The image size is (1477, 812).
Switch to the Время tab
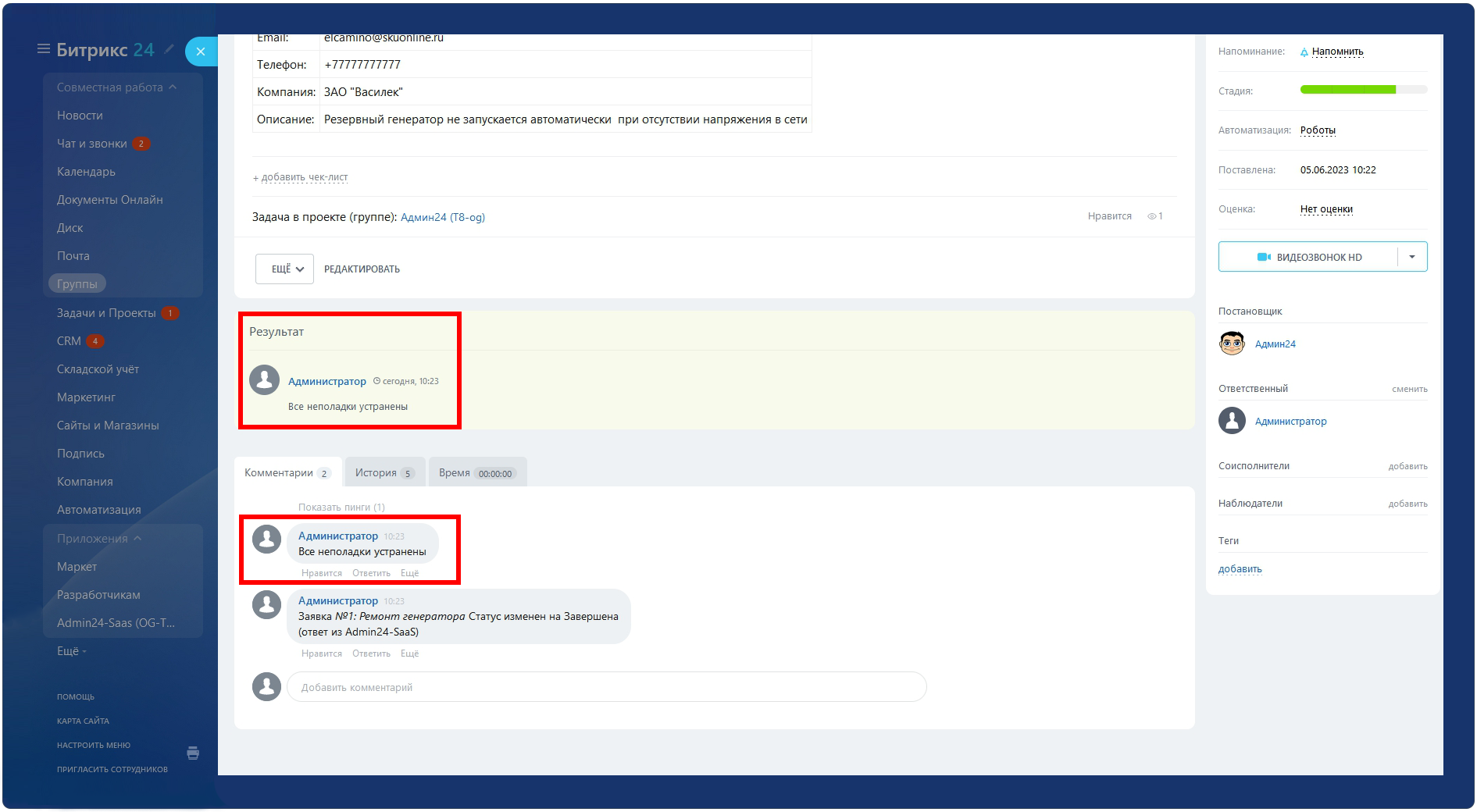477,472
